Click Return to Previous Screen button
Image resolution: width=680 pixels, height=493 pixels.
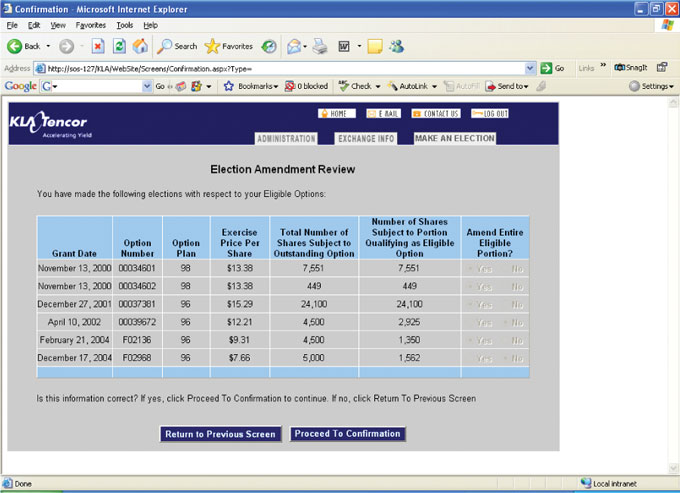(220, 434)
